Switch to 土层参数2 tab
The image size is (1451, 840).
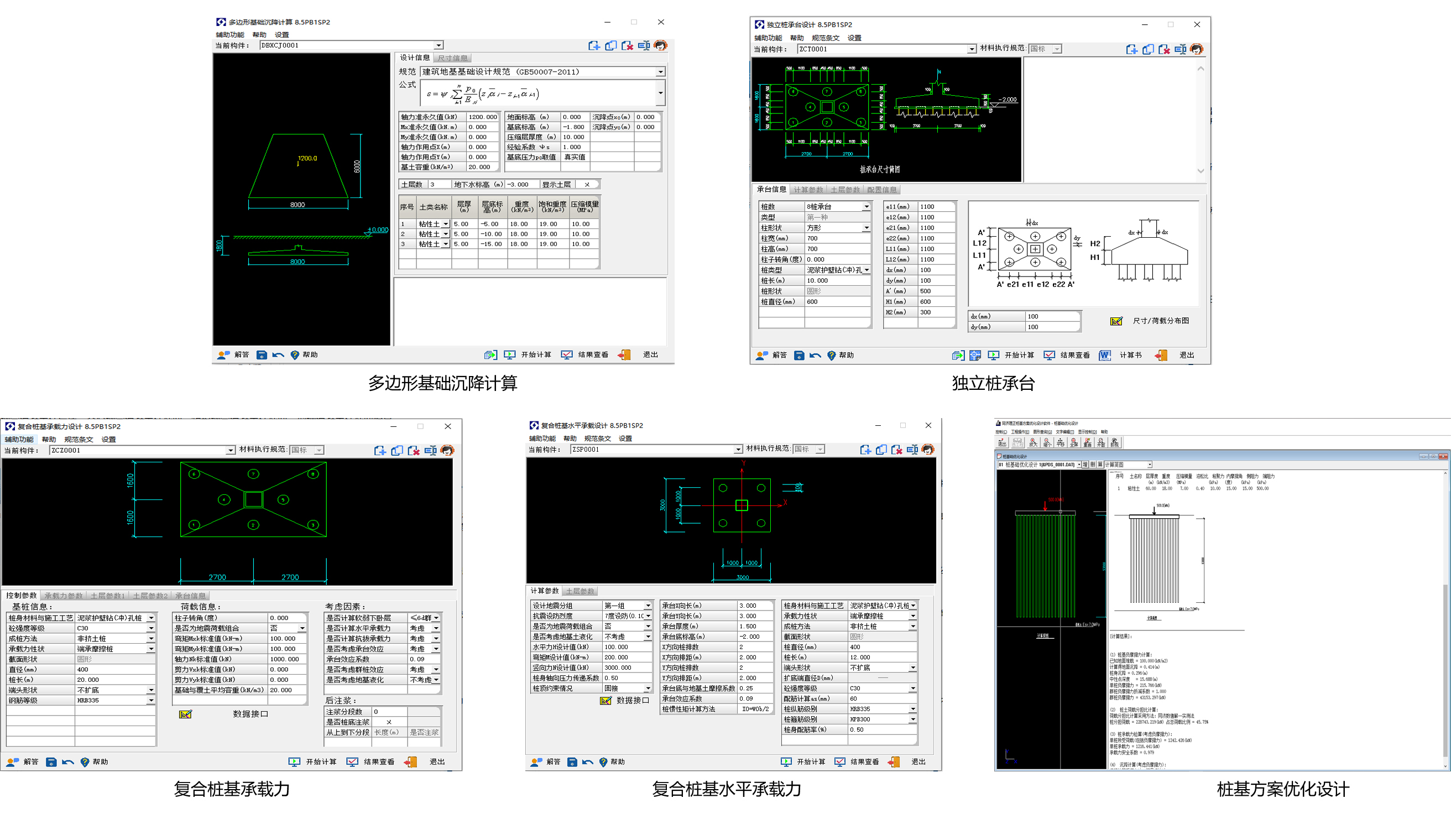click(x=150, y=596)
